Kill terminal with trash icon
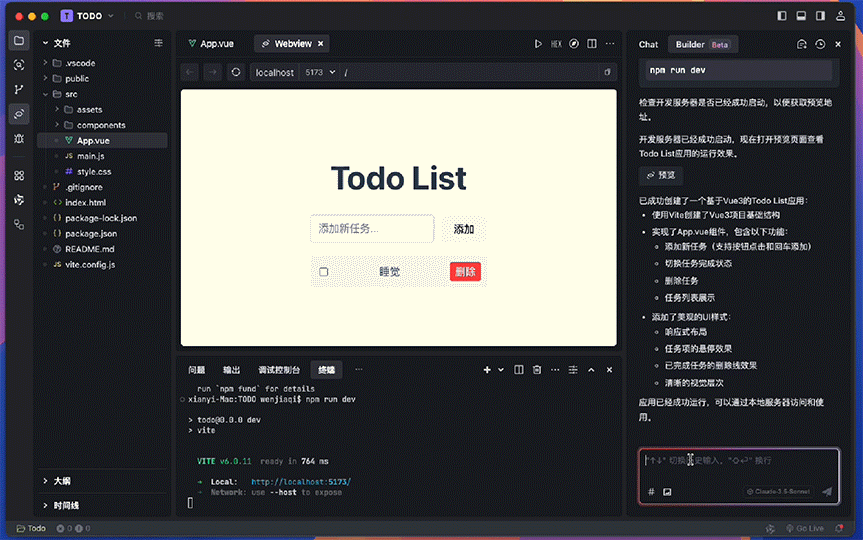Viewport: 863px width, 540px height. [x=537, y=370]
